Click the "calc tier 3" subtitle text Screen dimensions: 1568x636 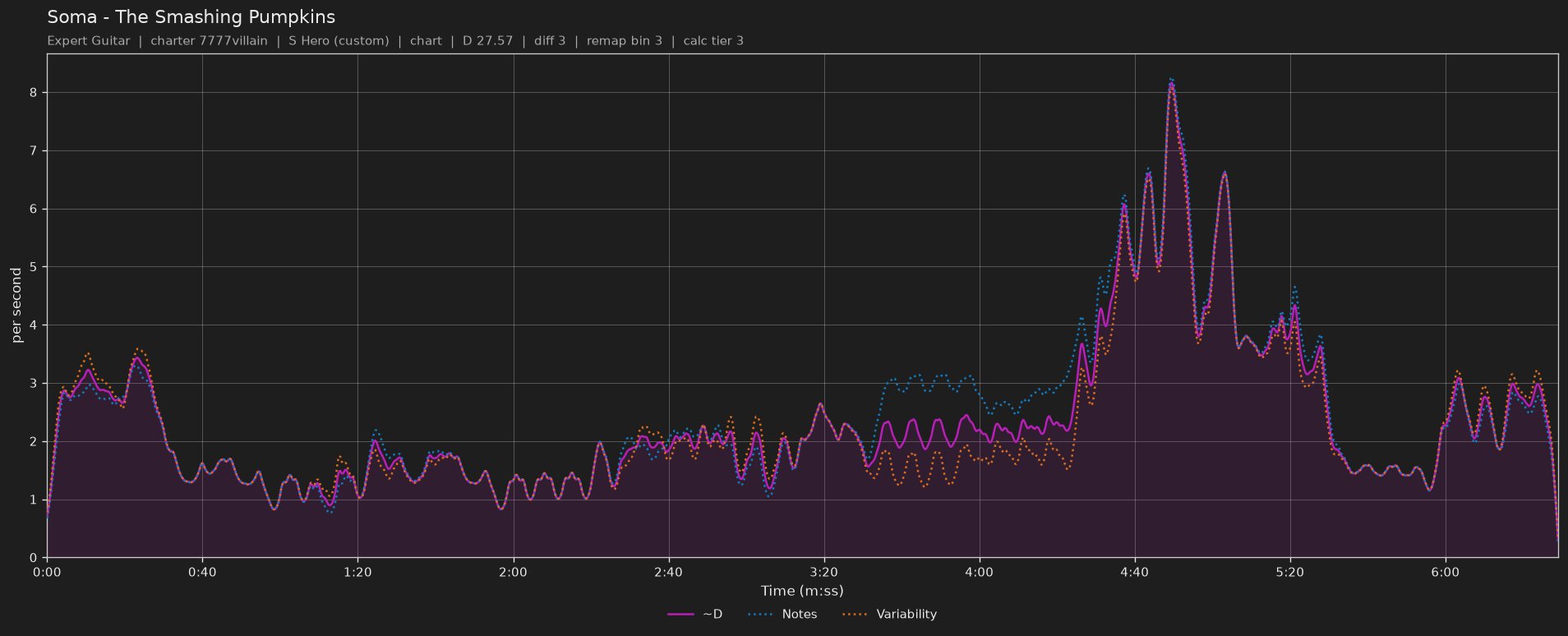(713, 40)
